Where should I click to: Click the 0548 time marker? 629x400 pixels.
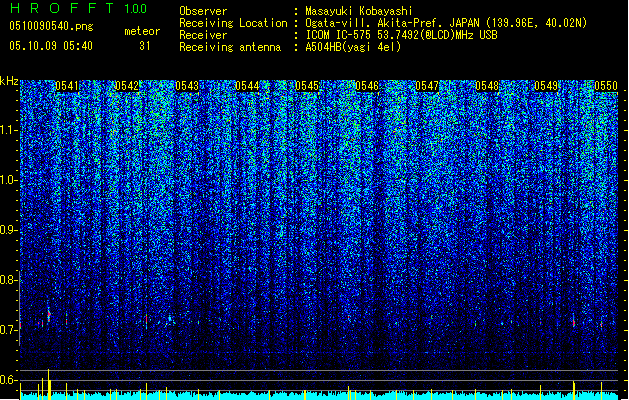(x=487, y=86)
